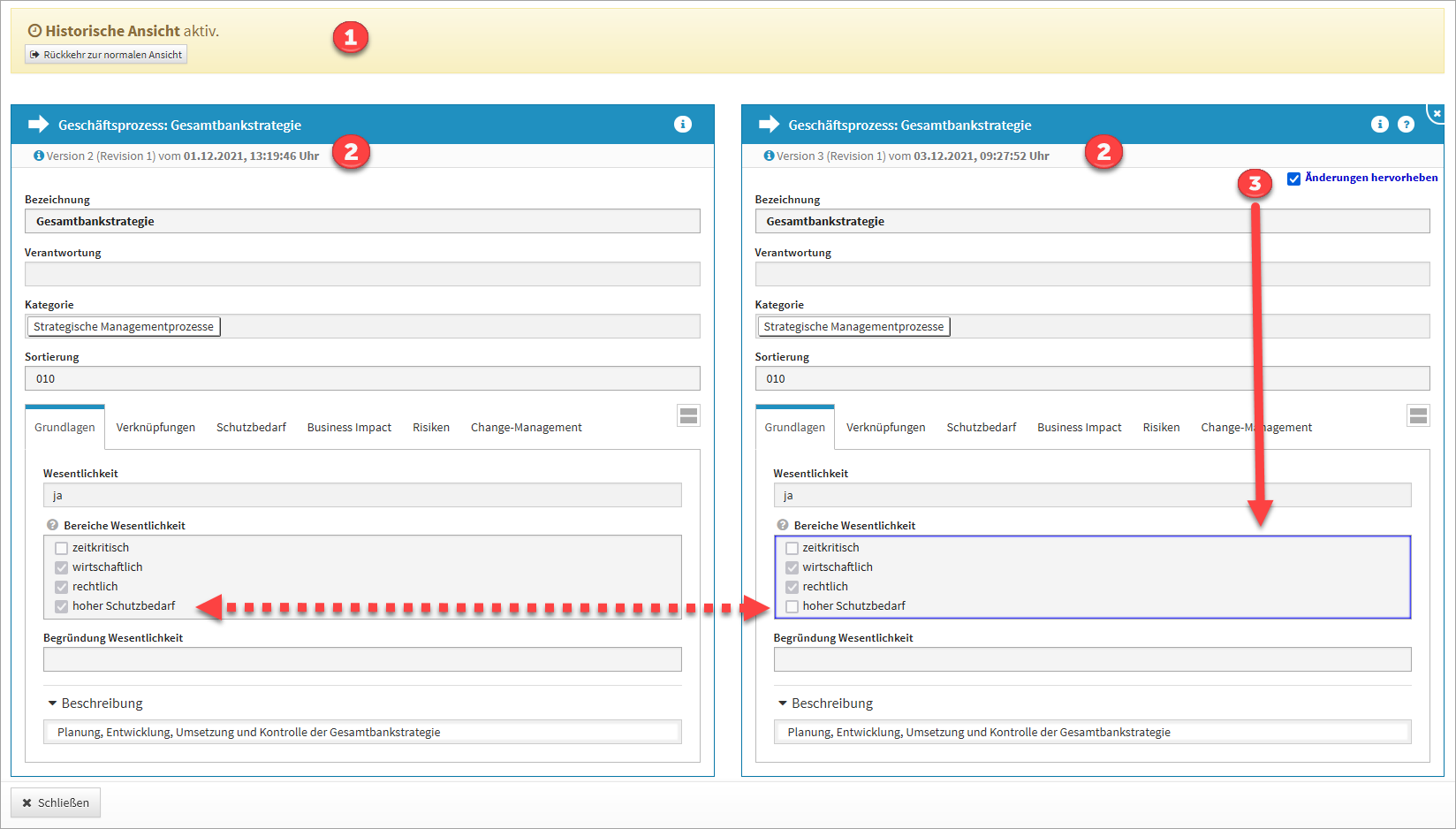
Task: Click info icon in left panel header
Action: tap(682, 125)
